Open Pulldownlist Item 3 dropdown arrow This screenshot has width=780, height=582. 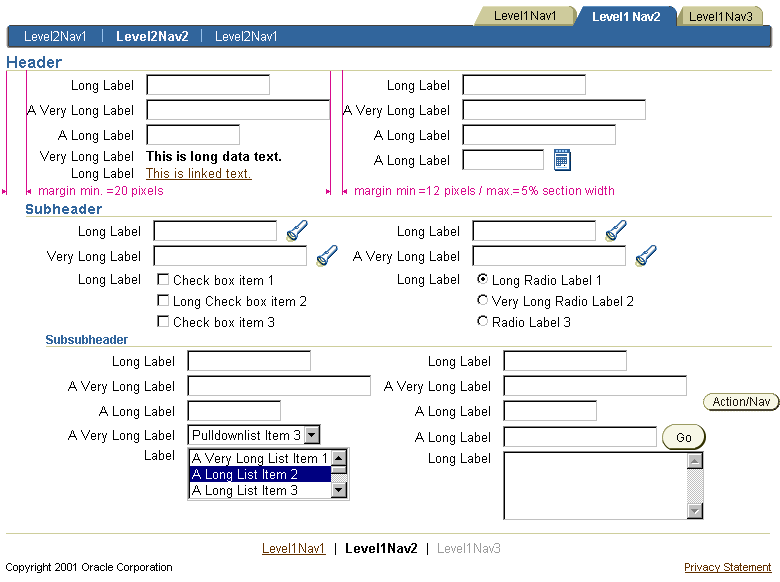pos(311,435)
